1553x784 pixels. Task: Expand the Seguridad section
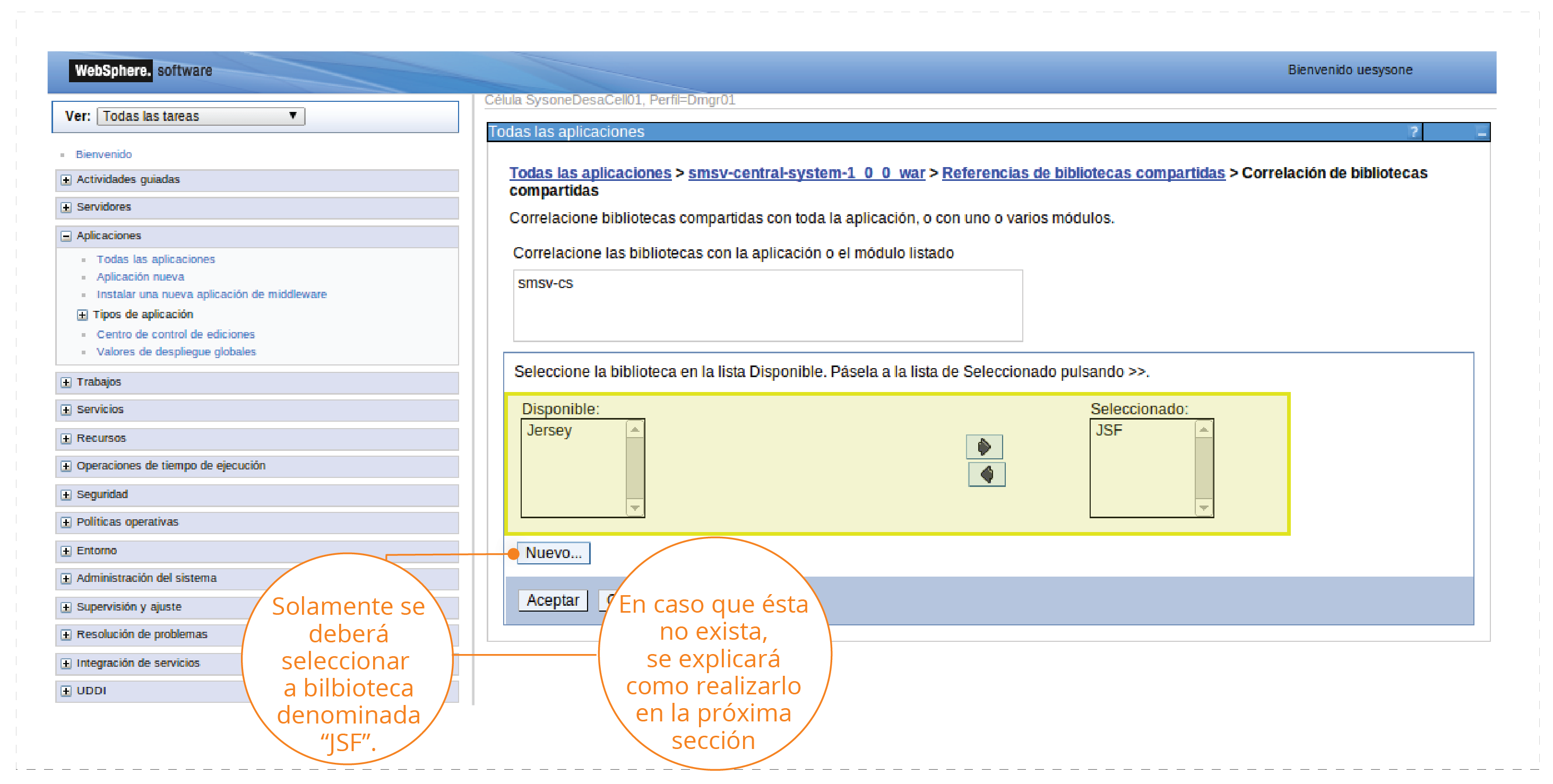66,495
